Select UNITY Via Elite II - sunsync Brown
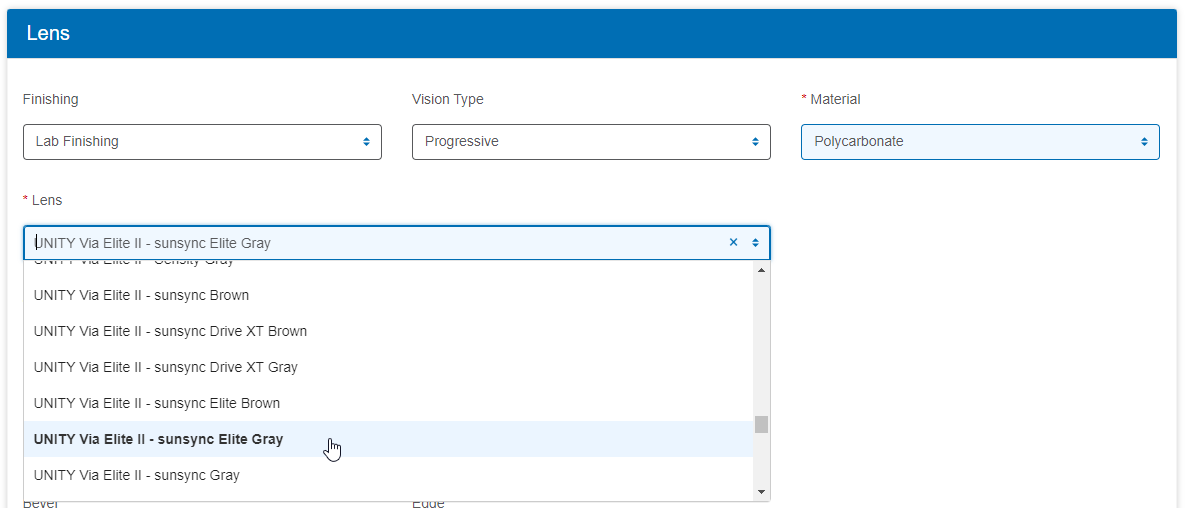The height and width of the screenshot is (508, 1188). 141,295
